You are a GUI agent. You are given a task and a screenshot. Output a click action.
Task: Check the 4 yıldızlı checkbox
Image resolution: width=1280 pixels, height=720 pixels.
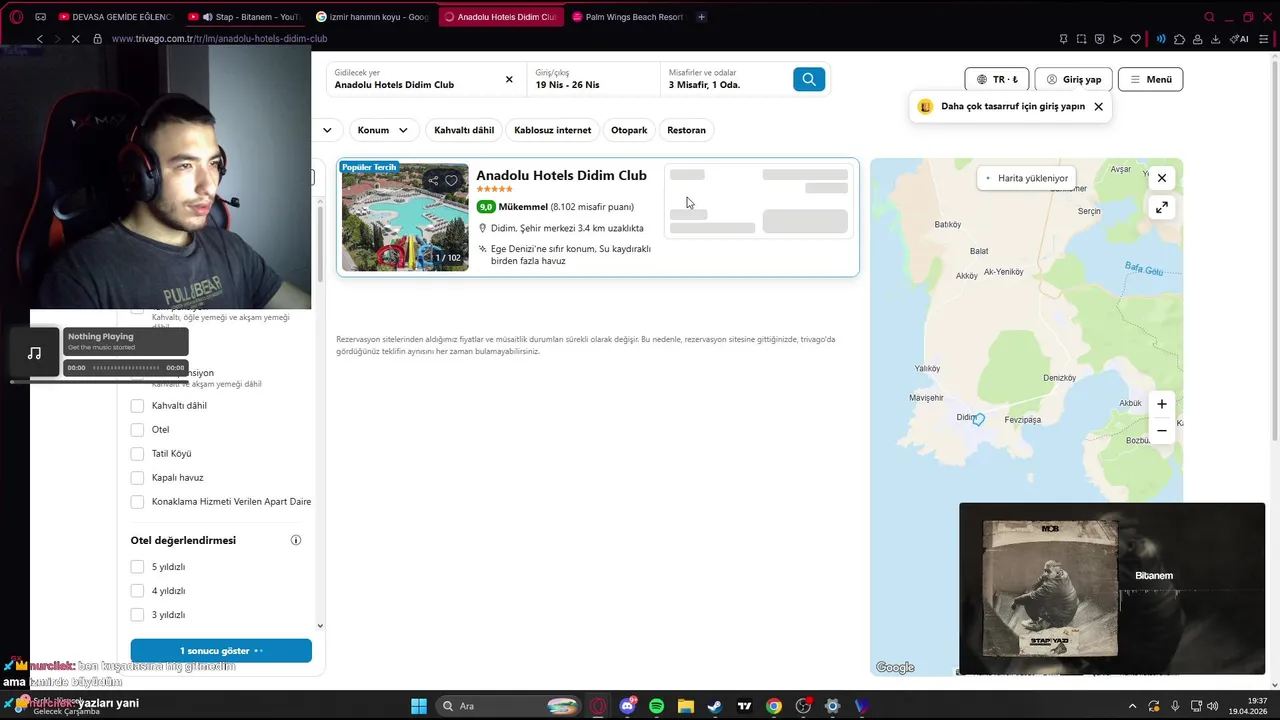[137, 591]
